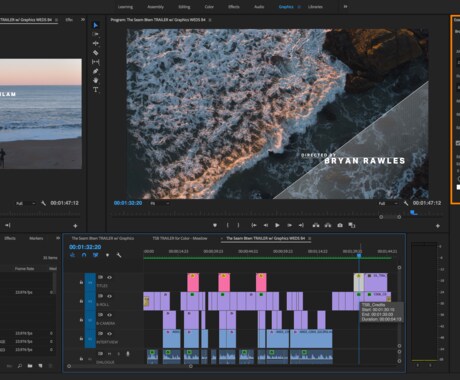The height and width of the screenshot is (380, 460).
Task: Switch to Color workspace
Action: (209, 7)
